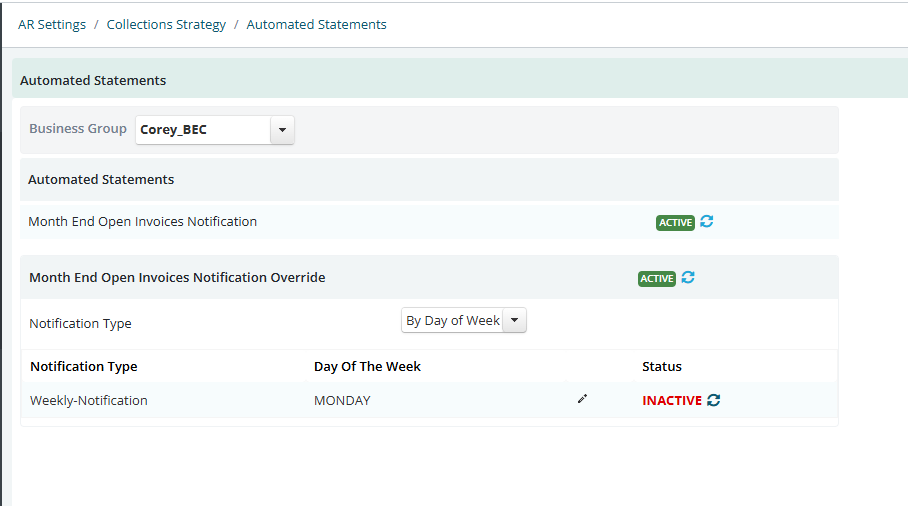Image resolution: width=908 pixels, height=506 pixels.
Task: Click refresh icon in Notification Override header
Action: click(688, 277)
